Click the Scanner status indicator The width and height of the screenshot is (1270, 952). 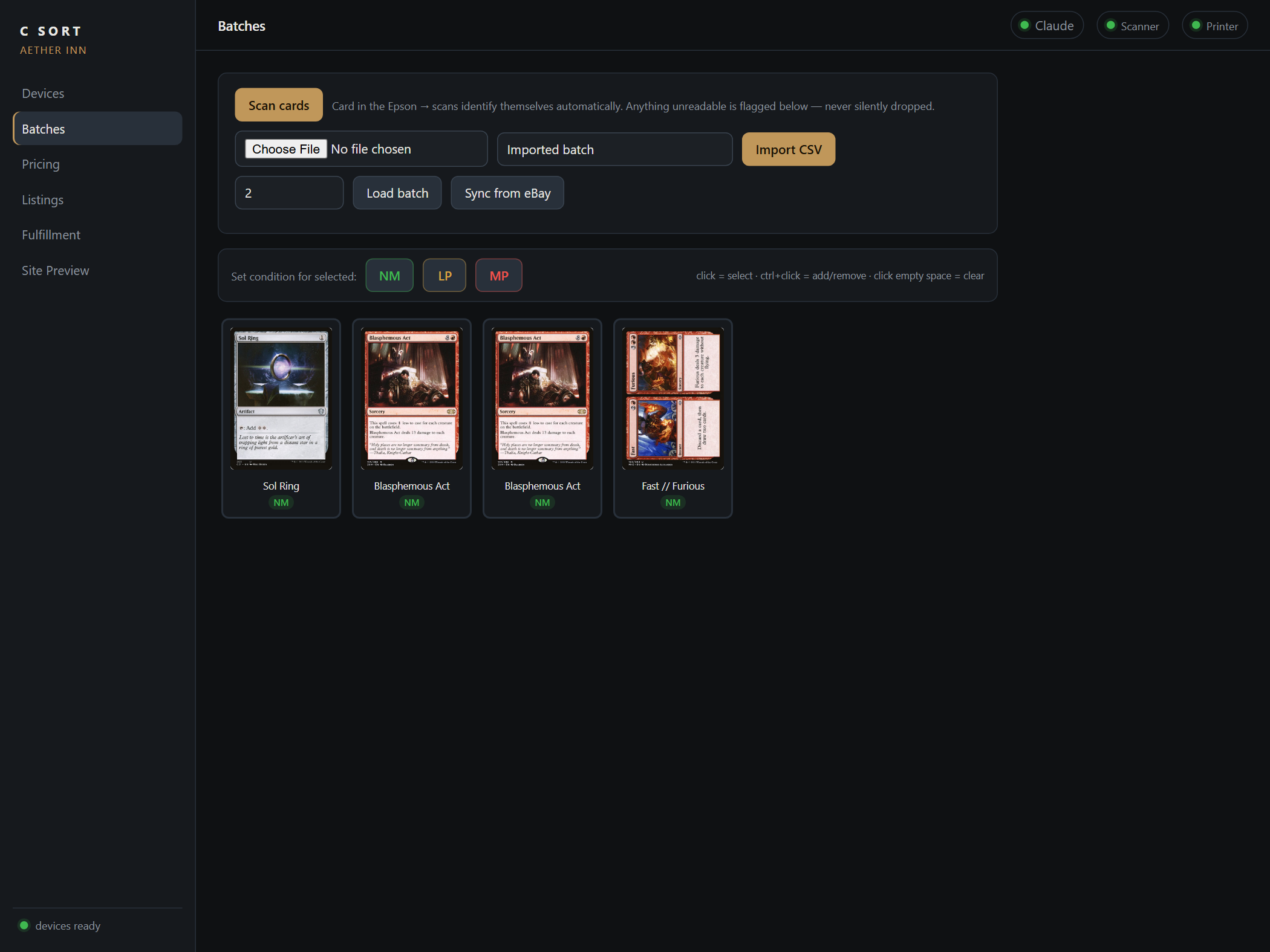click(1133, 25)
